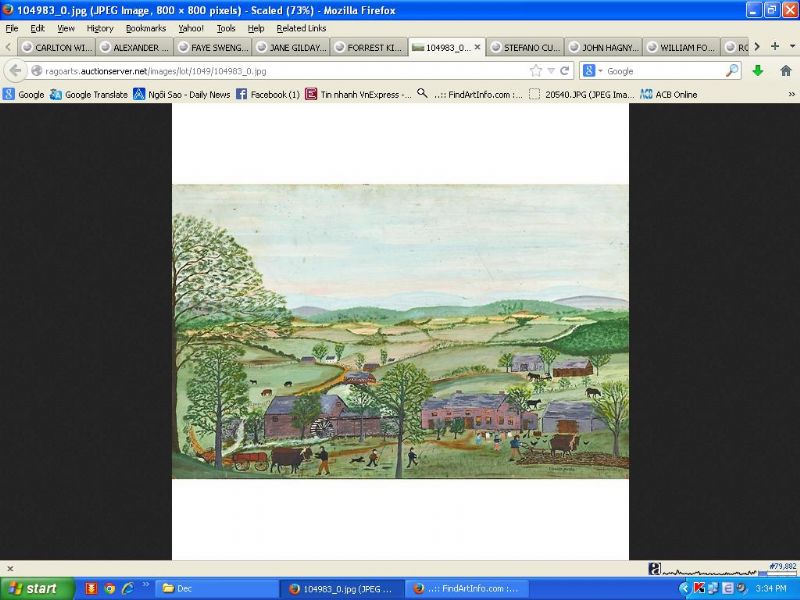This screenshot has width=800, height=600.
Task: Open the Bookmarks menu
Action: click(145, 28)
